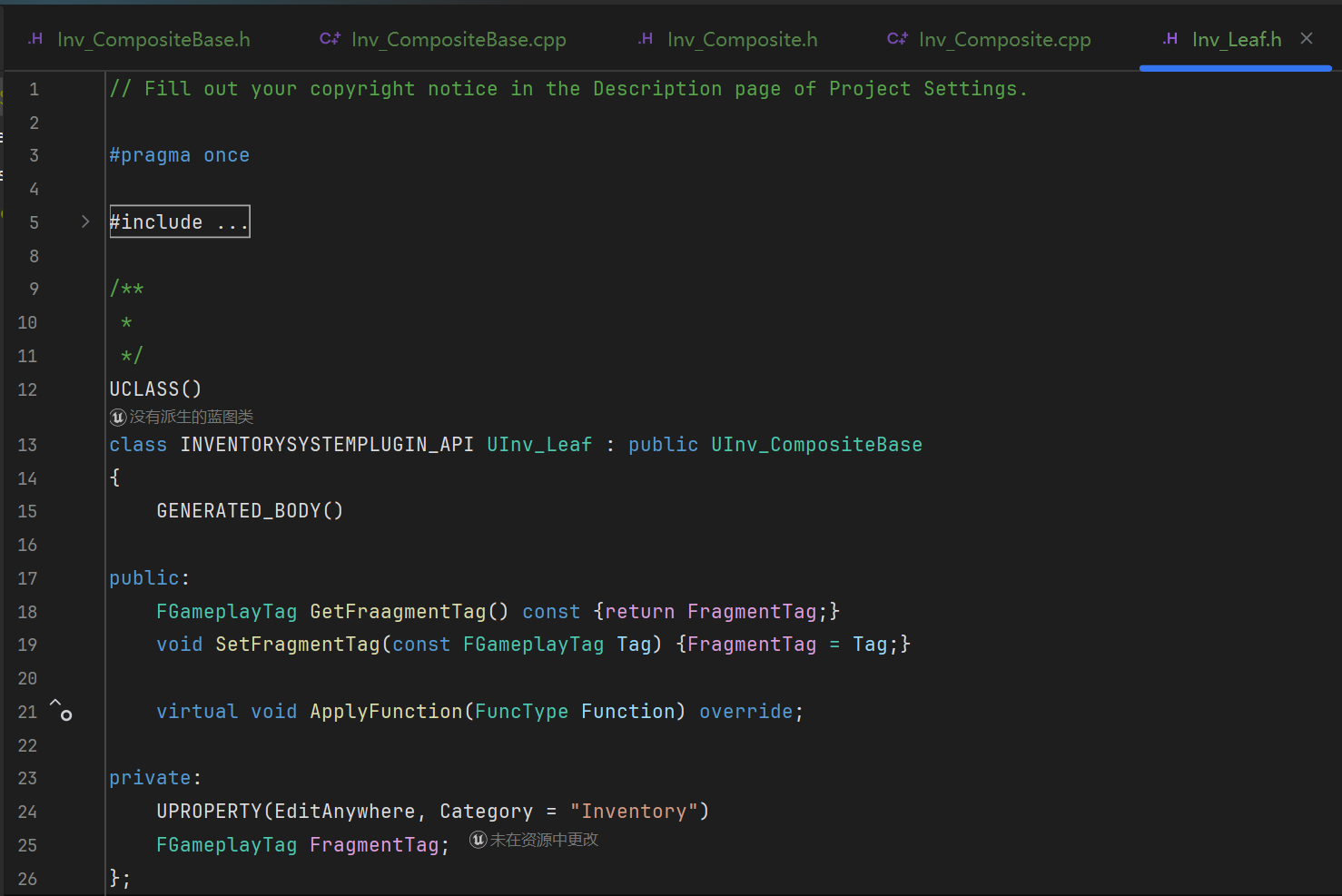Viewport: 1342px width, 896px height.
Task: Open the '未在资源中更改' inlay hint
Action: (x=544, y=840)
